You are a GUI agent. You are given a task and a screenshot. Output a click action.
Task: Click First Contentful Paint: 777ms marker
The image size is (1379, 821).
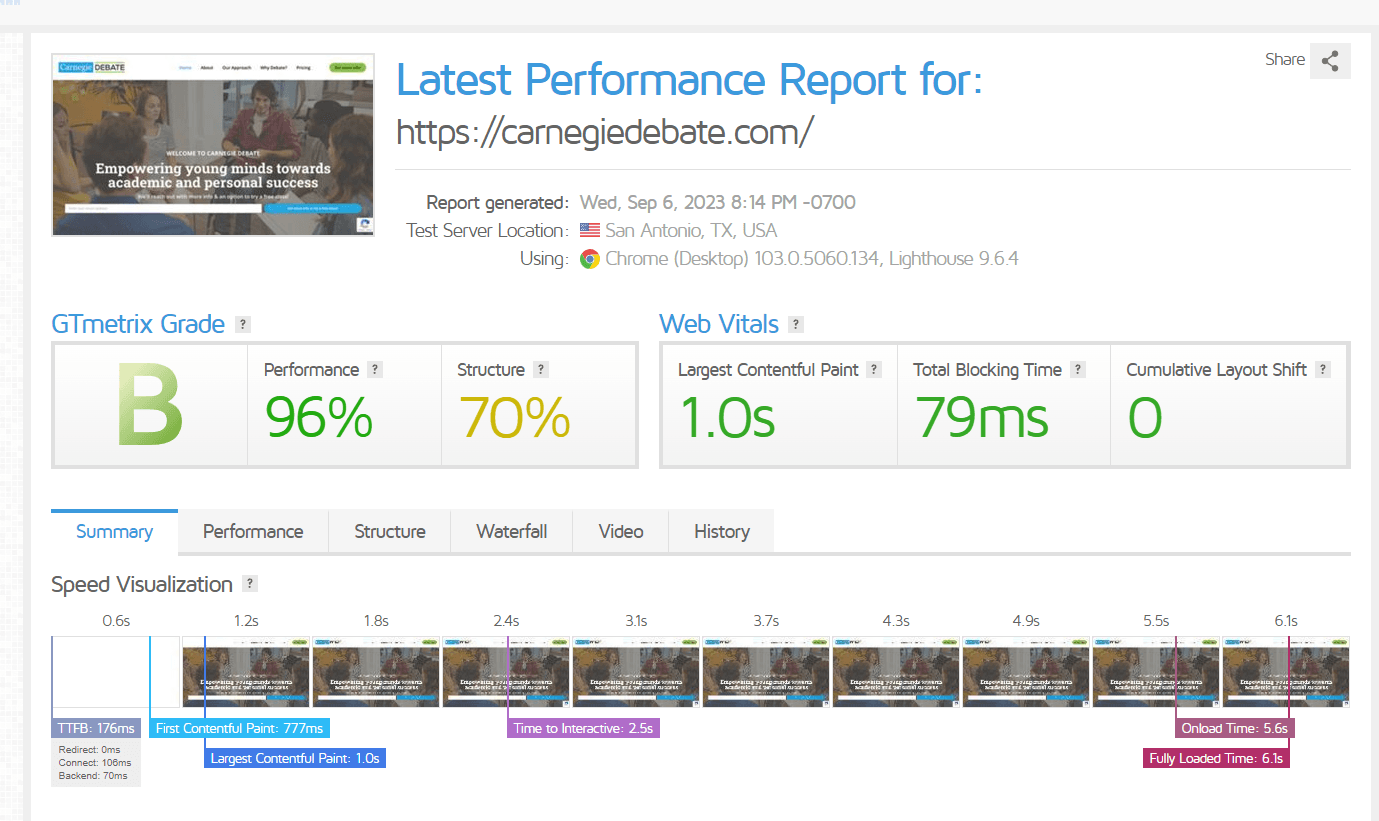[x=239, y=728]
